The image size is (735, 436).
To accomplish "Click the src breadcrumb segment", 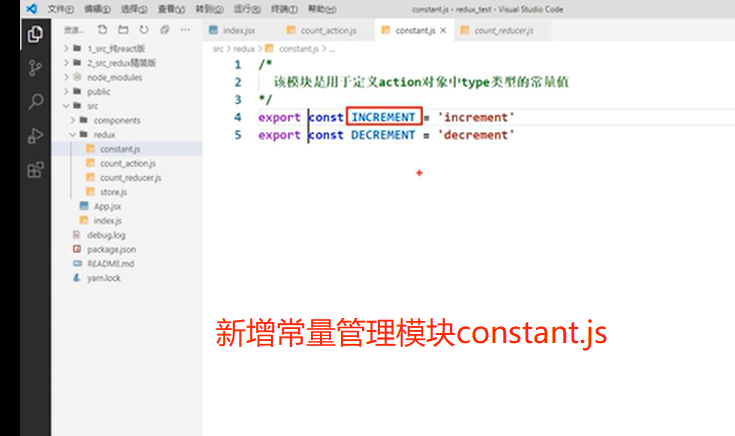I will [x=218, y=49].
